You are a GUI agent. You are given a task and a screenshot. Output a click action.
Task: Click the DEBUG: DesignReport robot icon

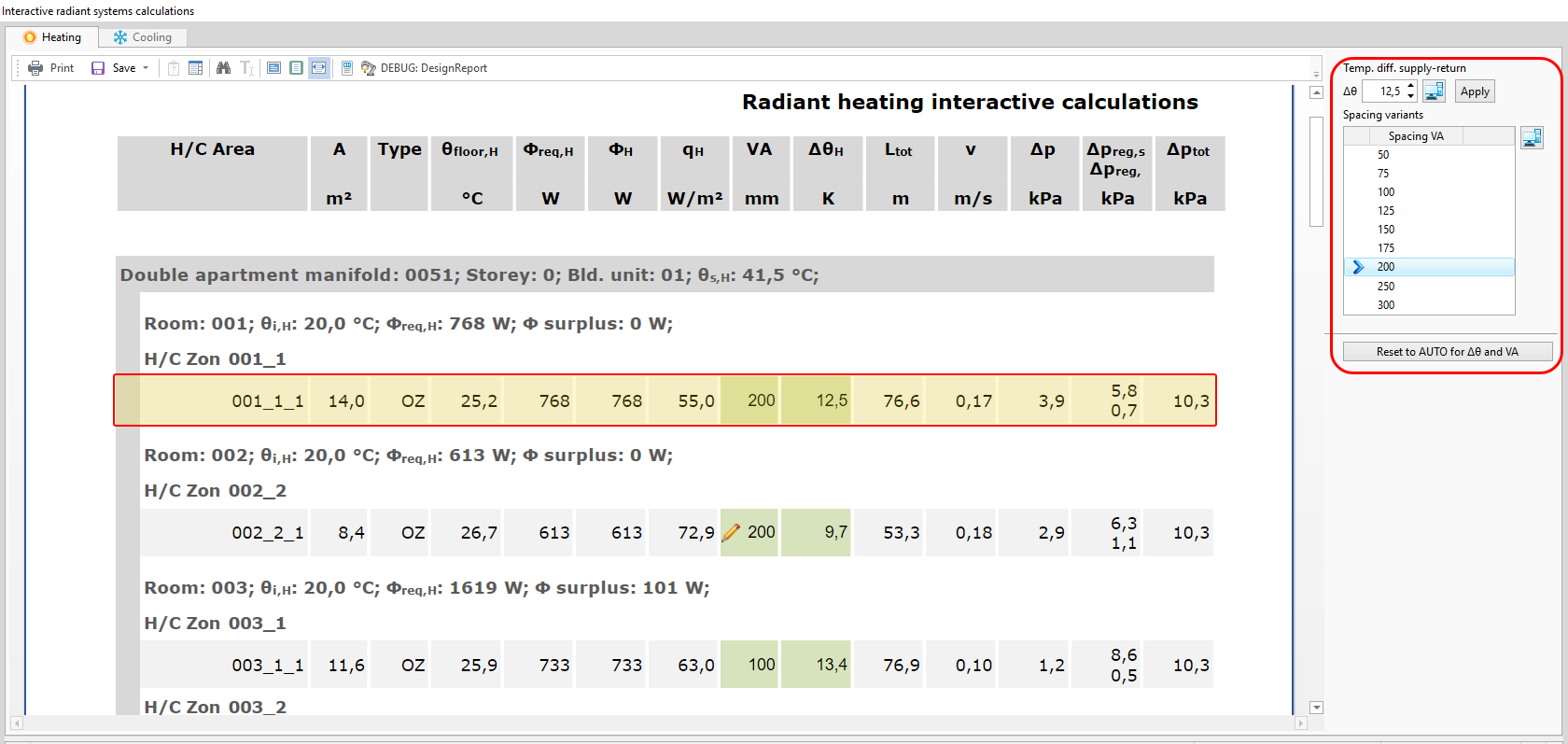click(369, 68)
